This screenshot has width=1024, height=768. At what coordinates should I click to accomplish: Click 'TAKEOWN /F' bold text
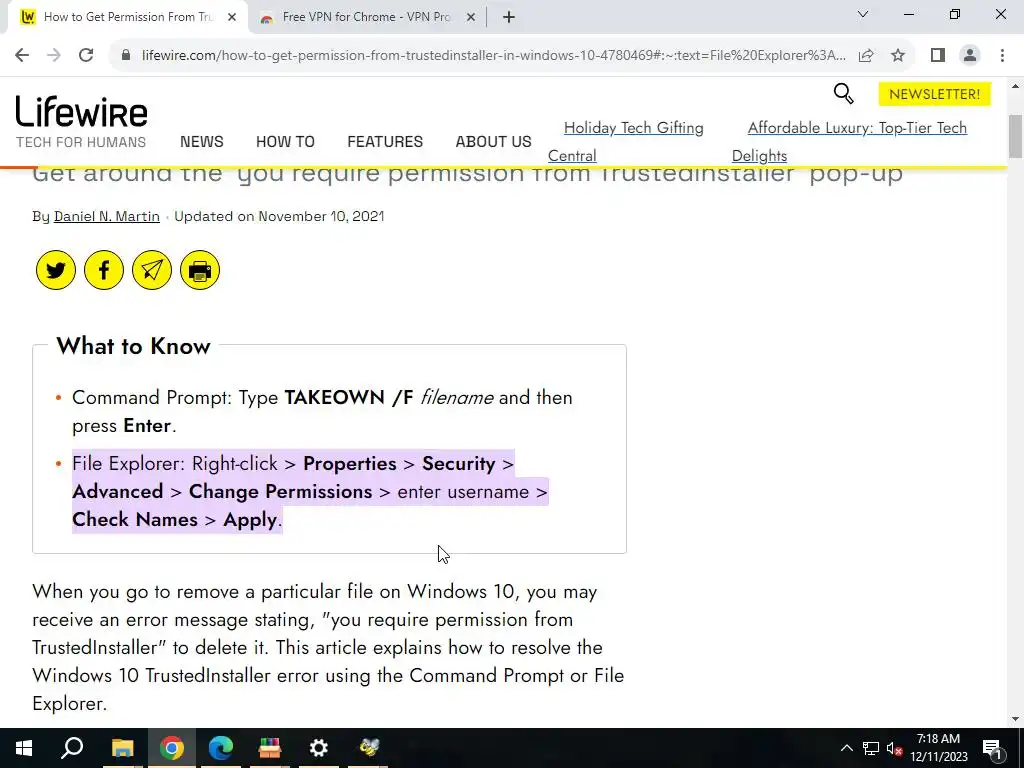349,397
